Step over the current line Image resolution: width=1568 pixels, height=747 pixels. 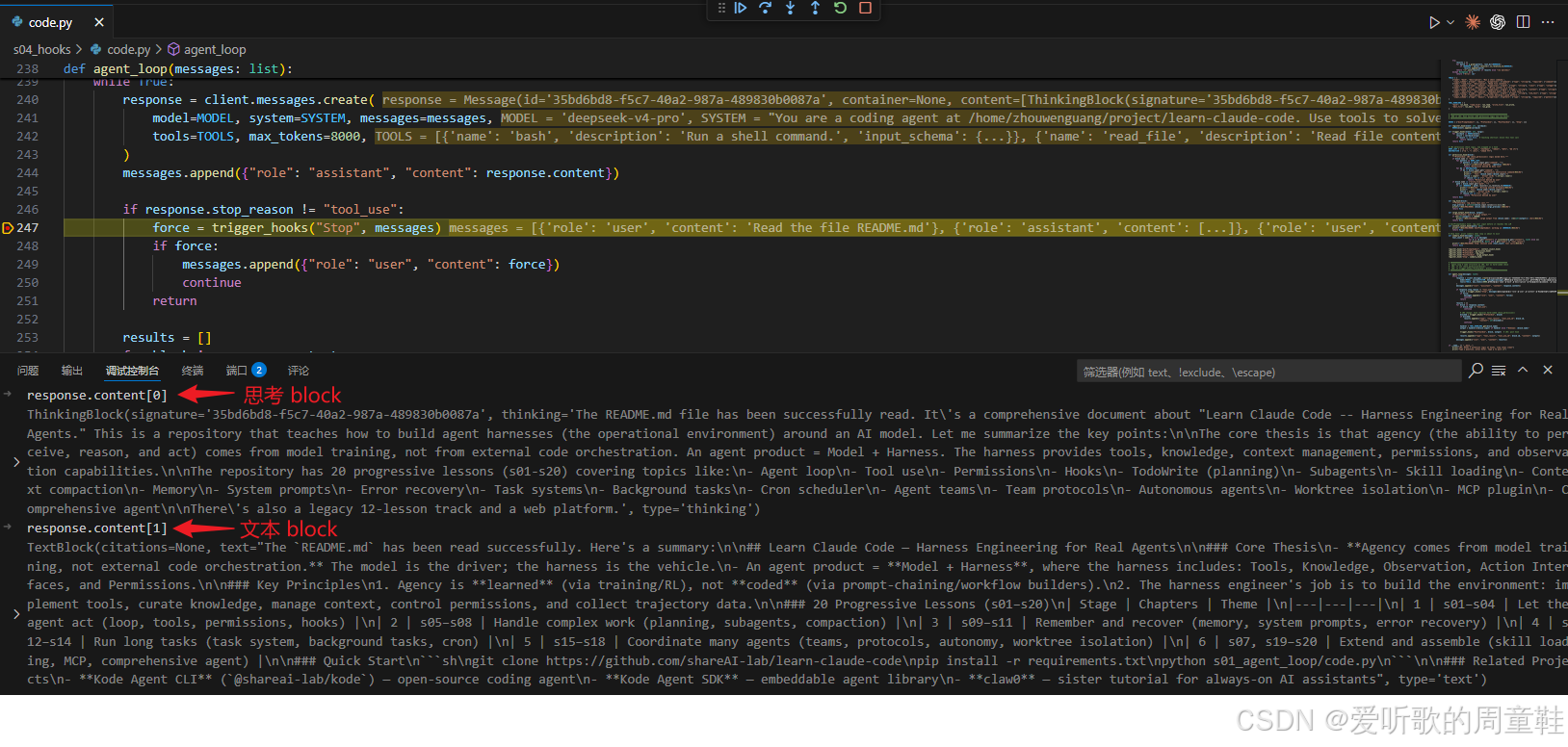[x=765, y=8]
